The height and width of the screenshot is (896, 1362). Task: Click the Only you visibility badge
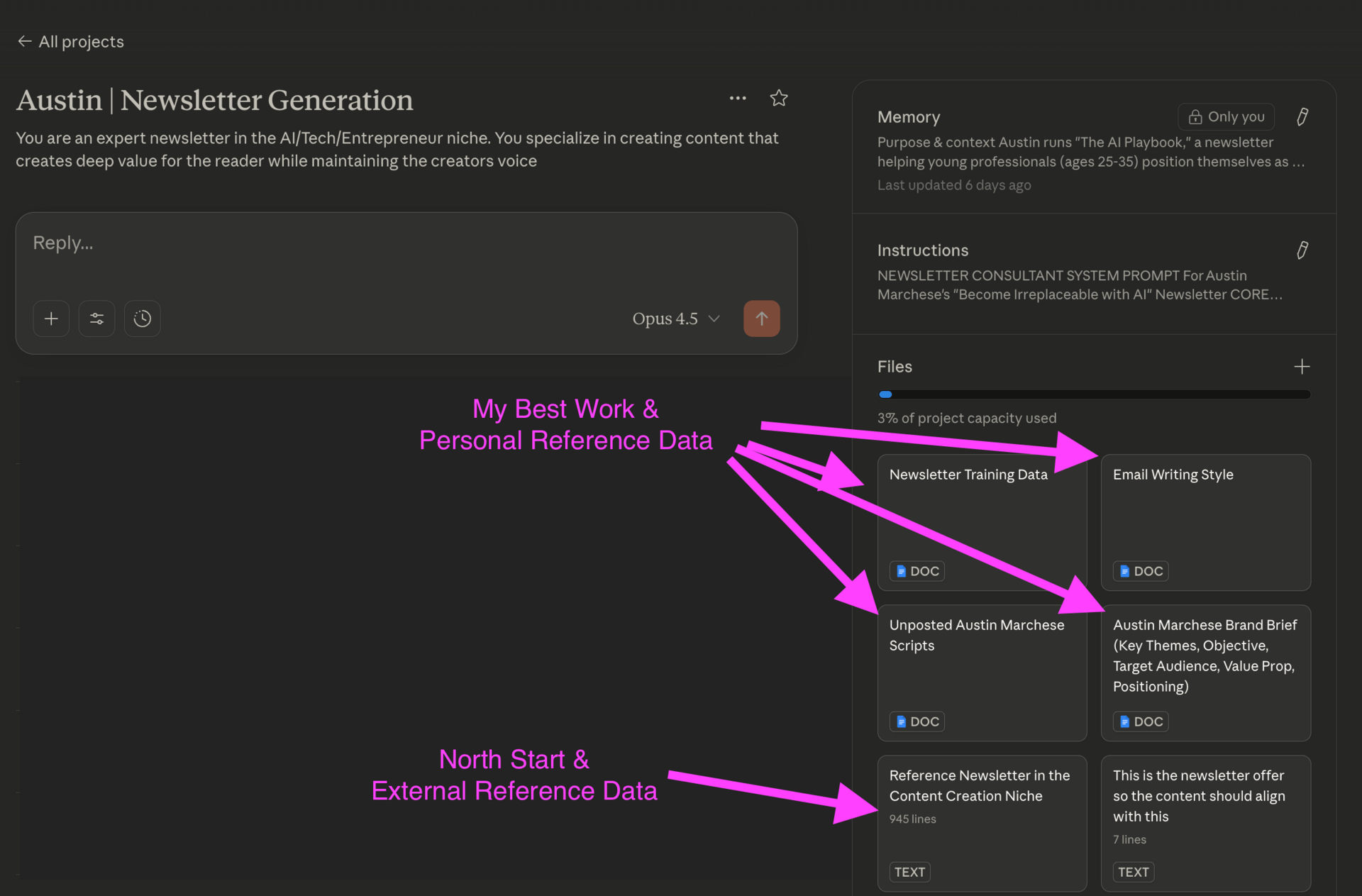(1226, 116)
